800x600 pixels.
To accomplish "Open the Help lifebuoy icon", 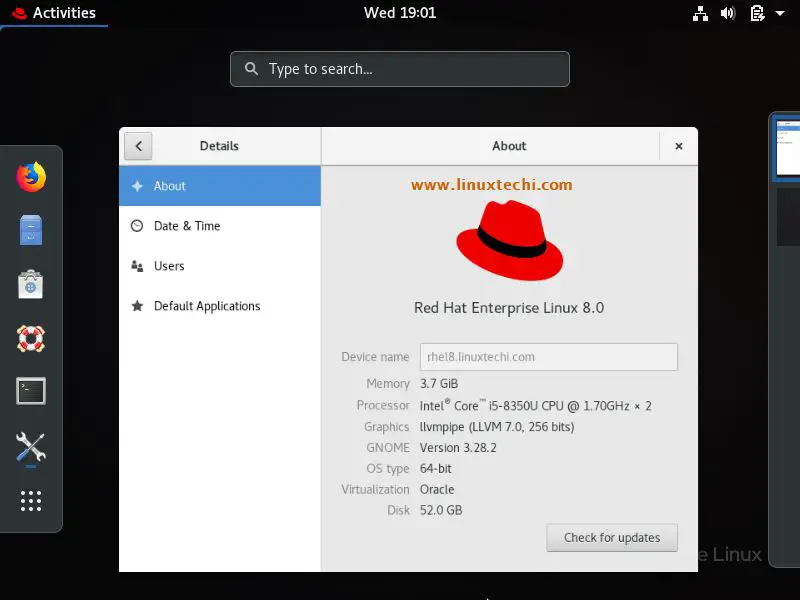I will click(x=31, y=338).
